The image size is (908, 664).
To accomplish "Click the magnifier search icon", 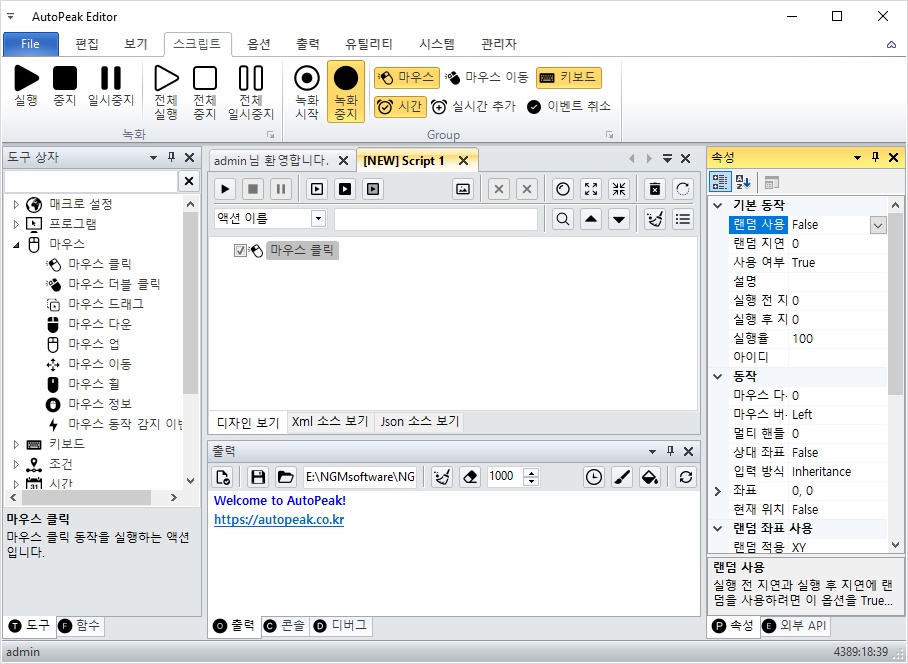I will (562, 219).
